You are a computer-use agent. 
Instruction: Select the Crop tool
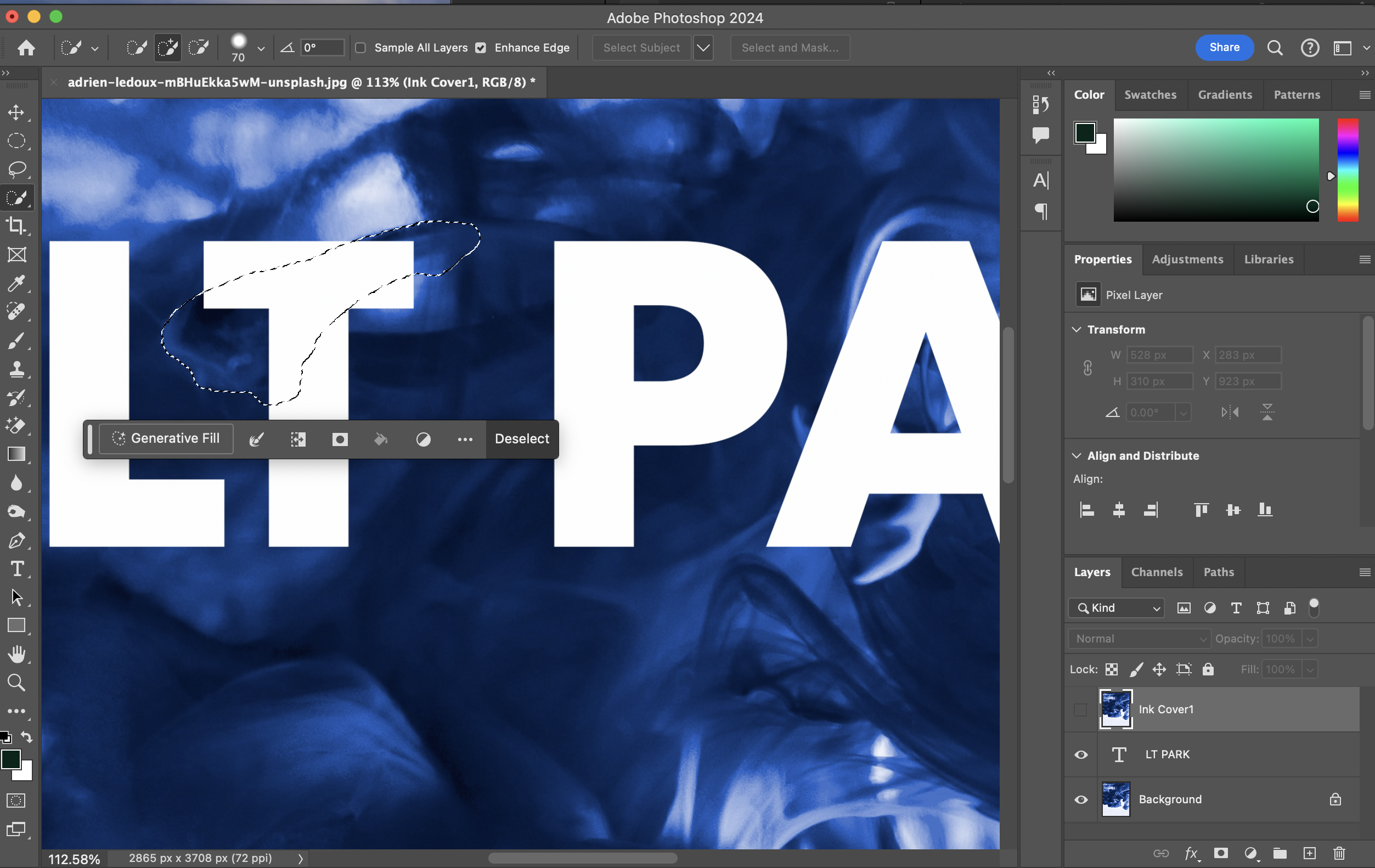16,226
